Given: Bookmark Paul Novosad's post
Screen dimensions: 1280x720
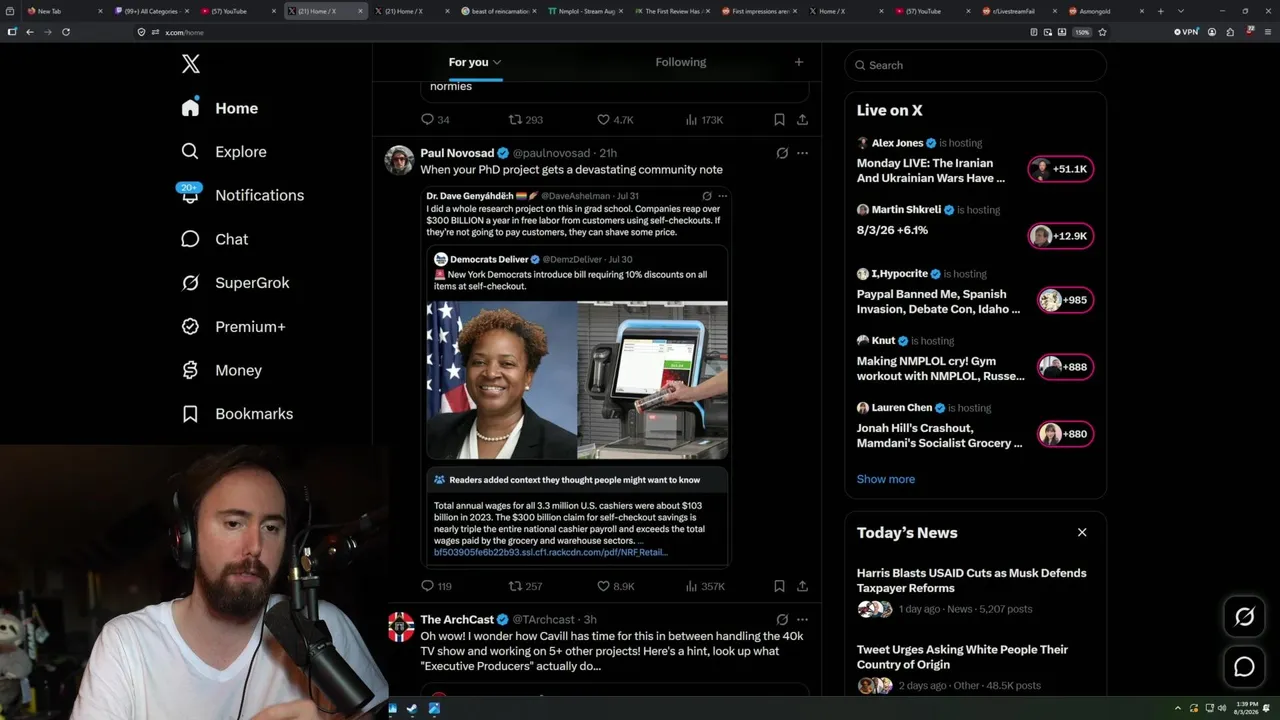Looking at the screenshot, I should pos(779,586).
